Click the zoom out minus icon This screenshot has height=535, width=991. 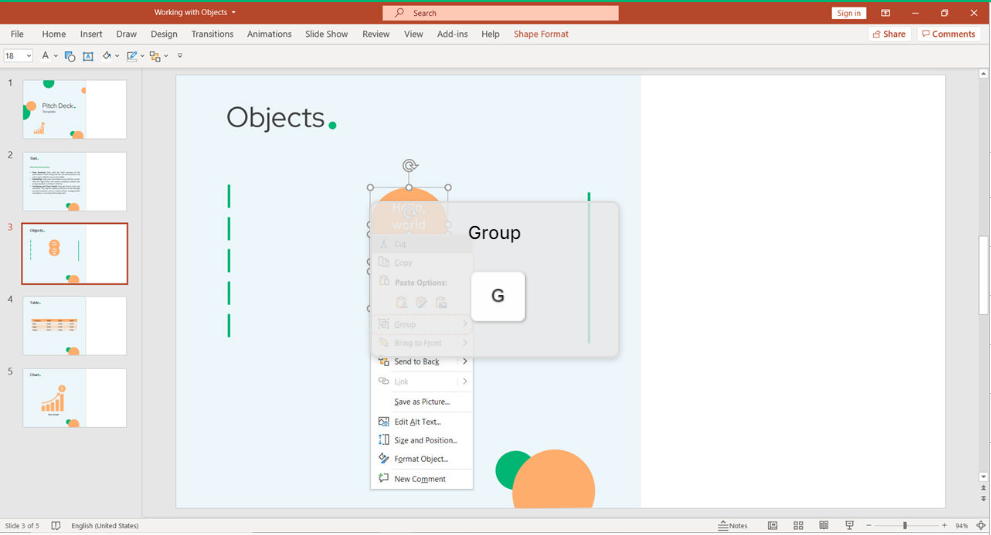click(868, 526)
